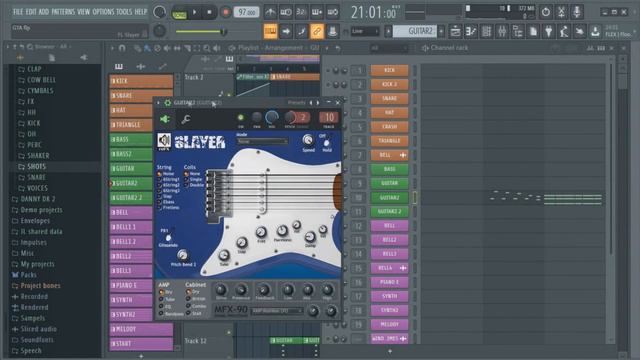This screenshot has height=360, width=640.
Task: Expand the Packs folder
Action: (x=28, y=275)
